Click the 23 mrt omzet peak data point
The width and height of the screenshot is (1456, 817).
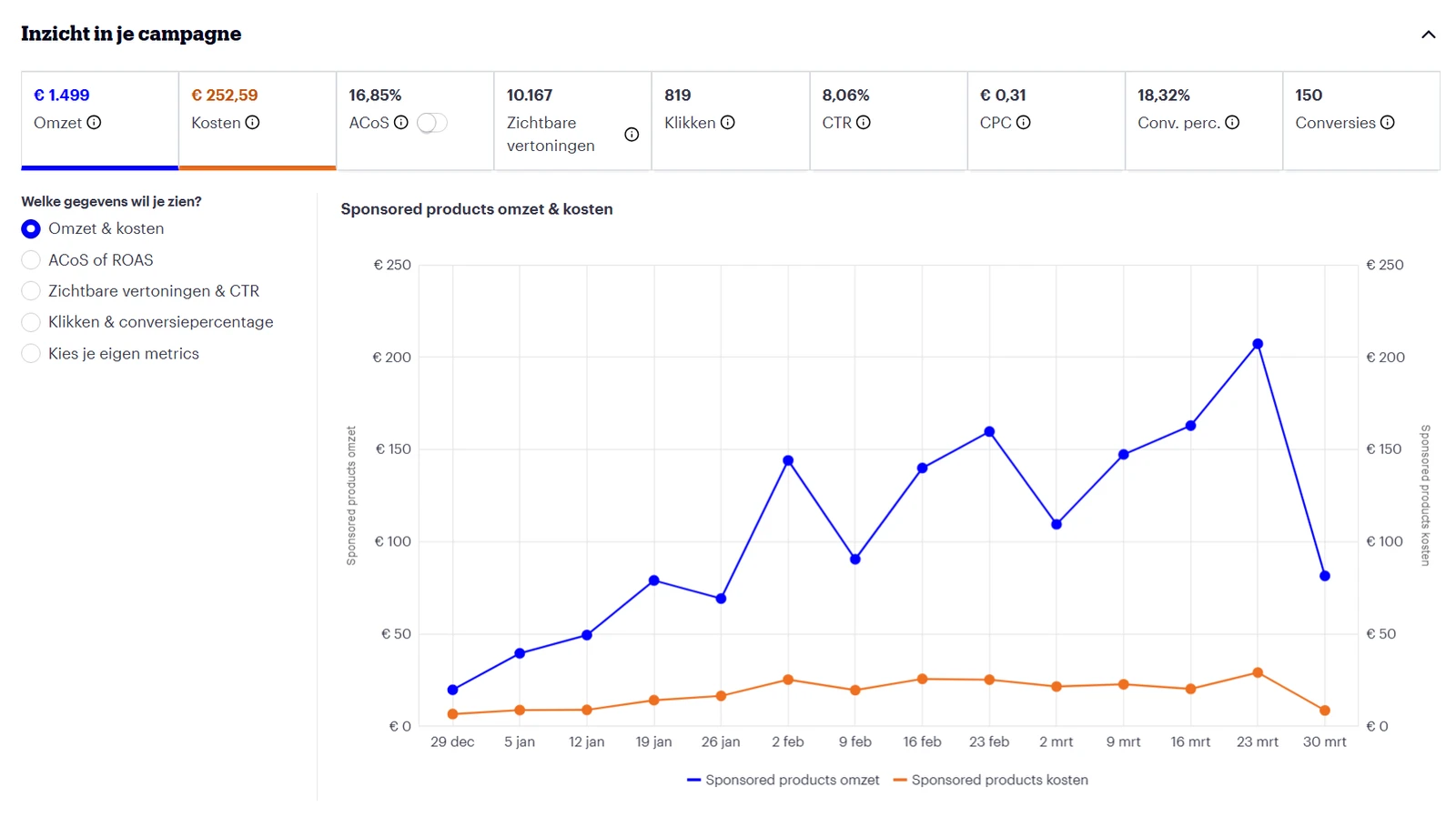[1258, 344]
